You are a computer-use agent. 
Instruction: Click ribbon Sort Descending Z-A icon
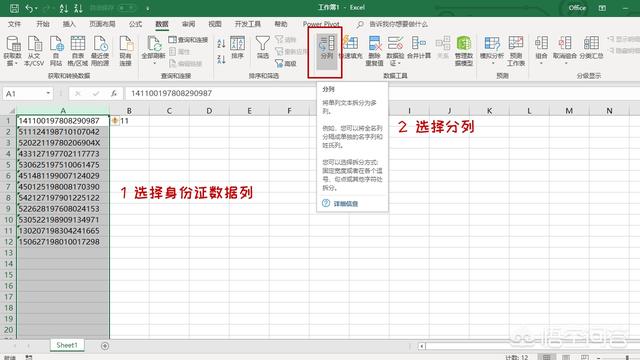click(221, 59)
